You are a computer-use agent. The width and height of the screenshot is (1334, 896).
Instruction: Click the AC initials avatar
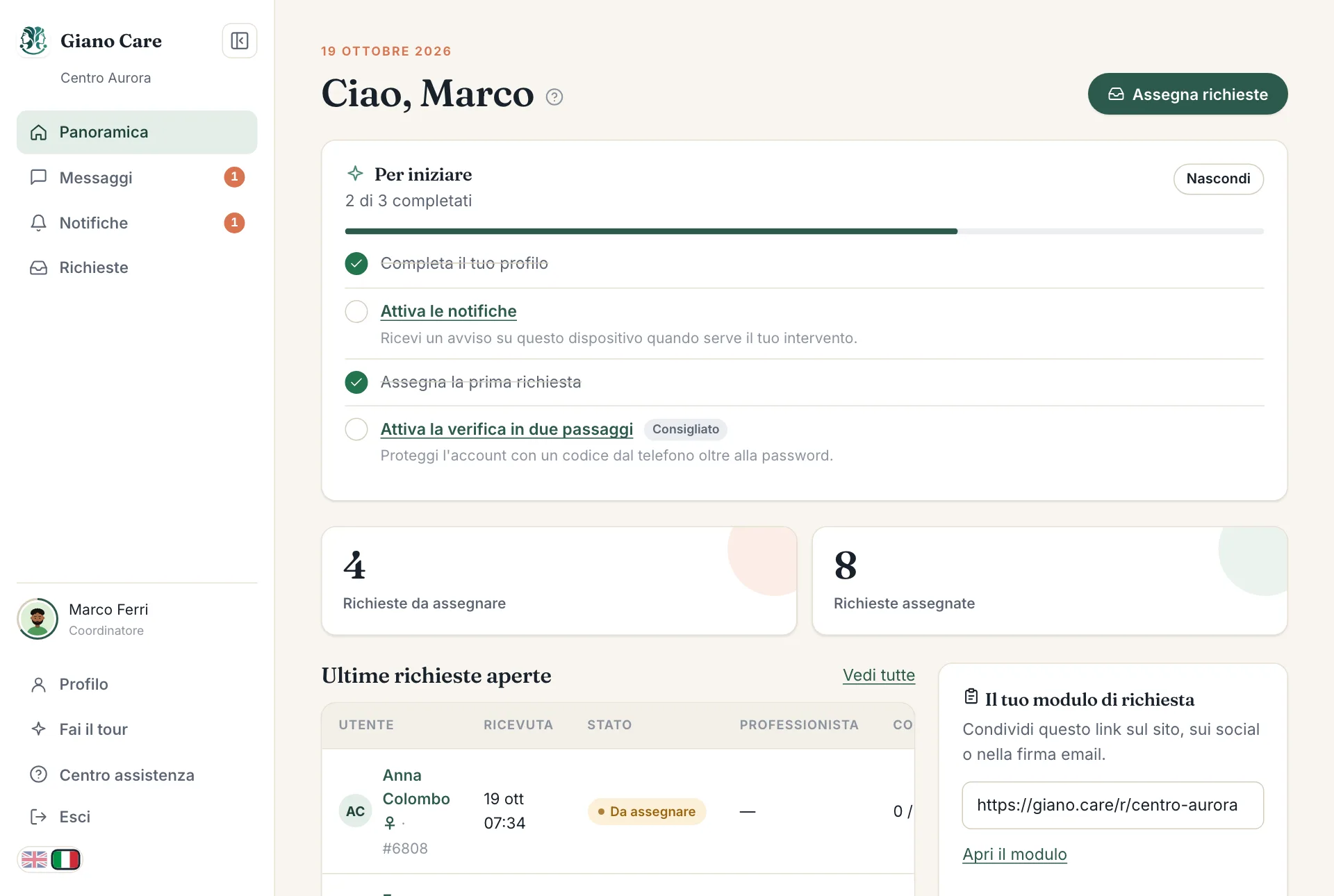click(x=355, y=811)
